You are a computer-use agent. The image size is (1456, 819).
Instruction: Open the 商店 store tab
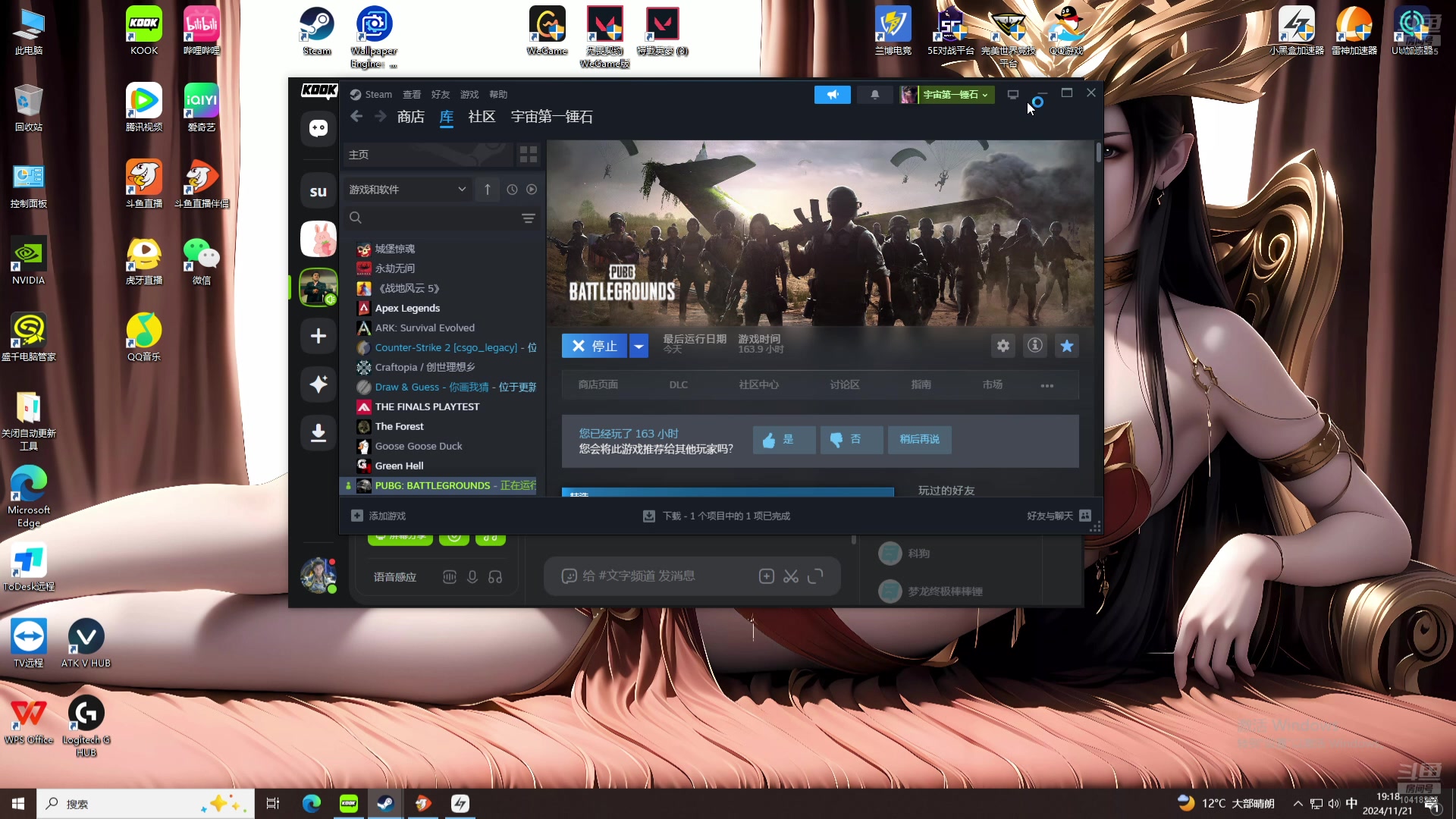[410, 117]
